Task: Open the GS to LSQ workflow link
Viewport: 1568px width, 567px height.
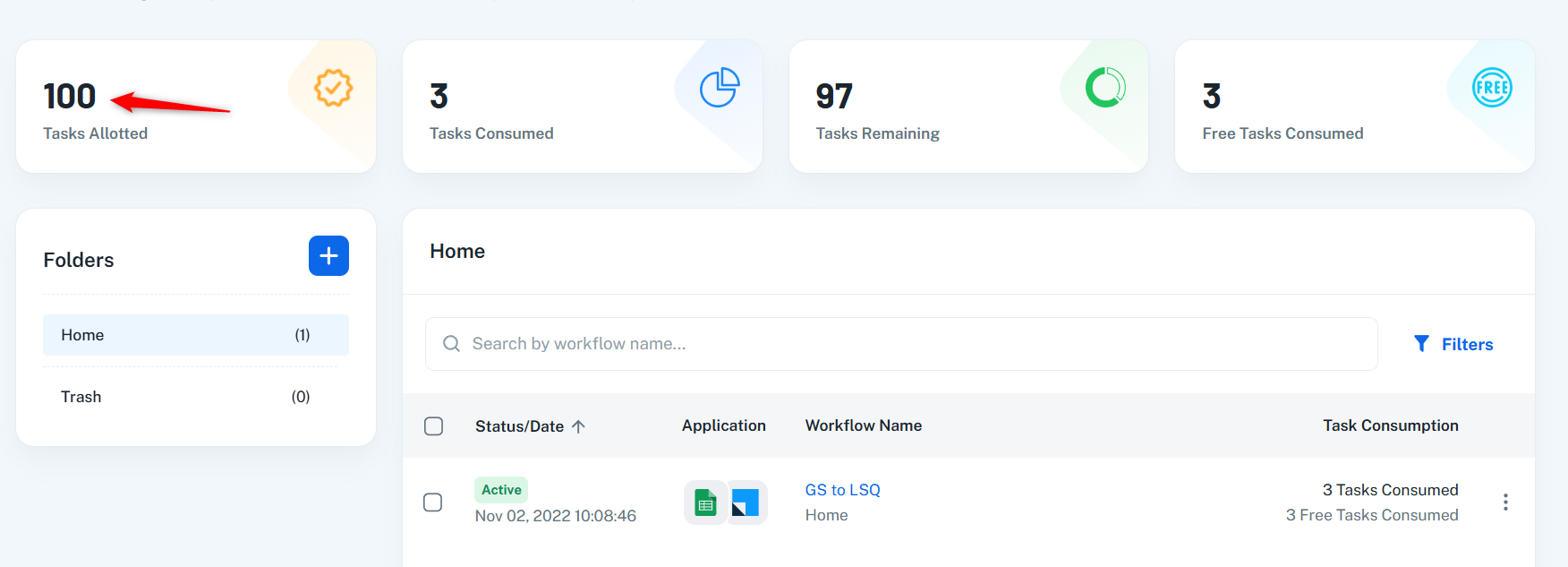Action: pyautogui.click(x=842, y=490)
